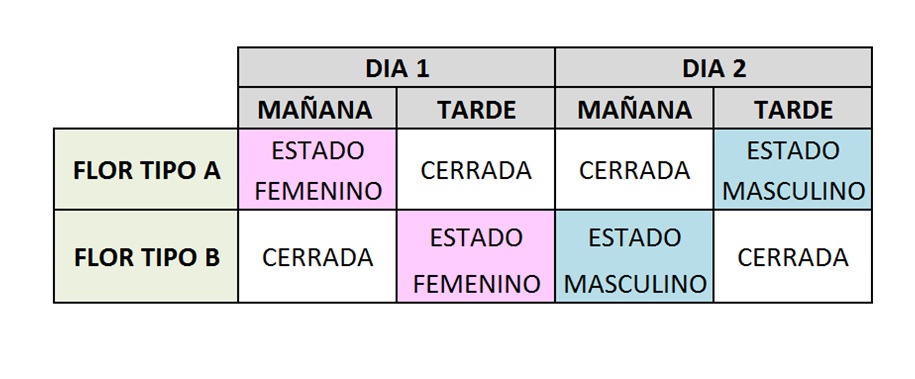Select the TARDE cell under DIA 2

(793, 109)
